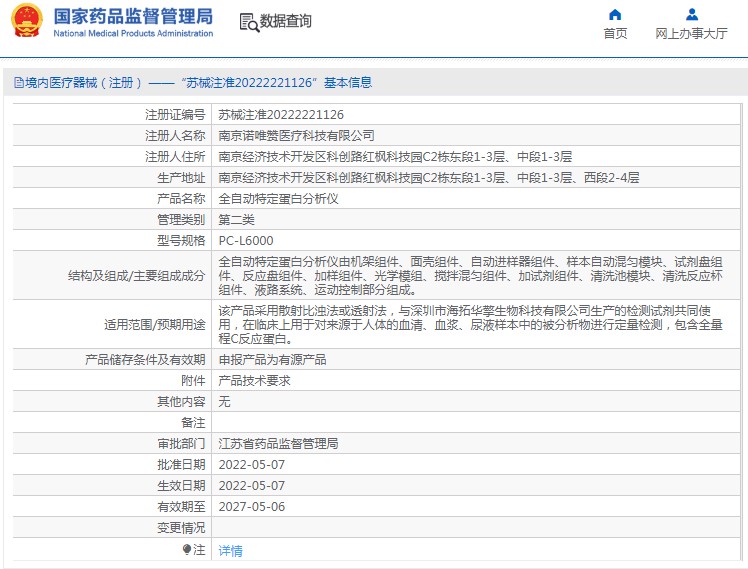The image size is (748, 569).
Task: Click the 产品名称 row label
Action: coord(181,199)
